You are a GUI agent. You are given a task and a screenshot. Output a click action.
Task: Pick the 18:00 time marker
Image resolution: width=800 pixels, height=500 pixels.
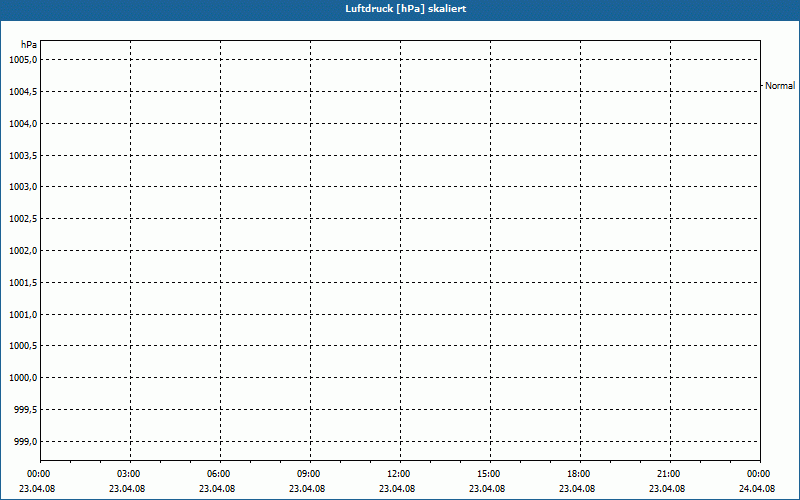(579, 474)
